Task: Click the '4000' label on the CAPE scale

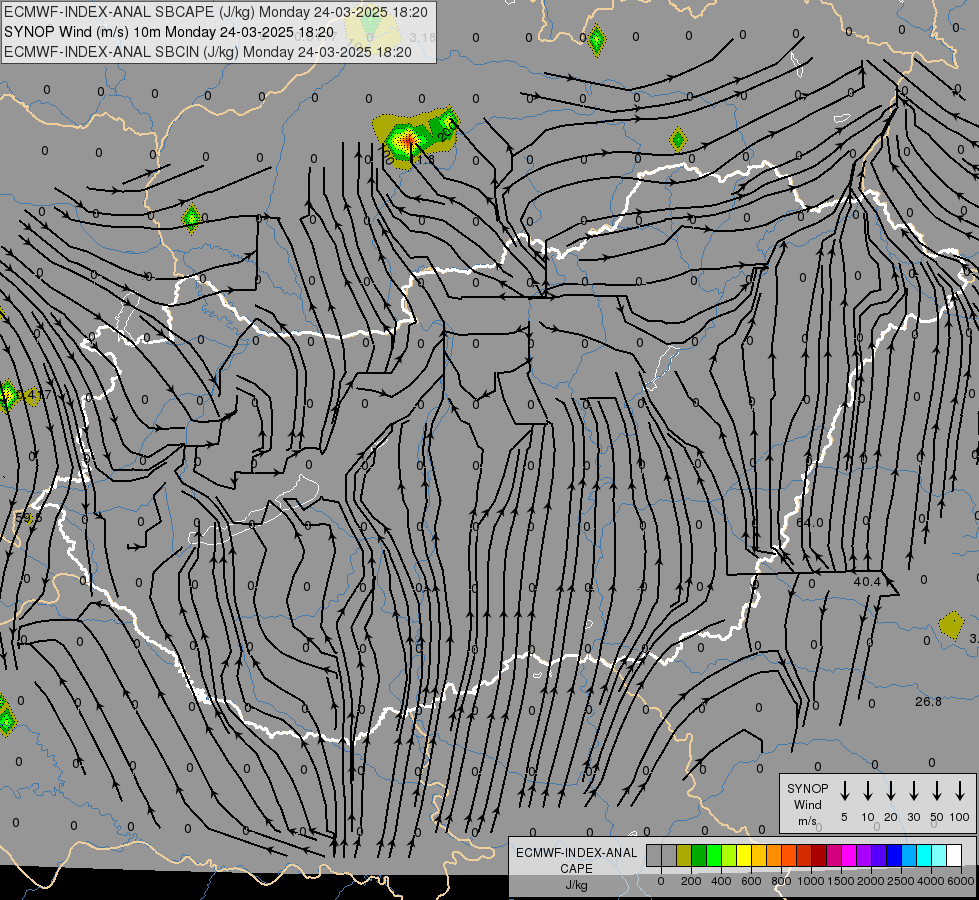Action: pos(931,881)
